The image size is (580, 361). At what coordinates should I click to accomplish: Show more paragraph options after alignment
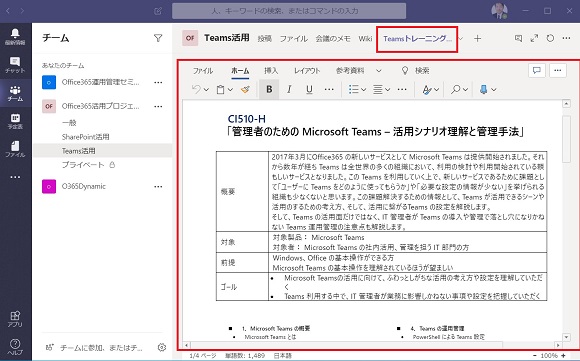click(x=402, y=89)
